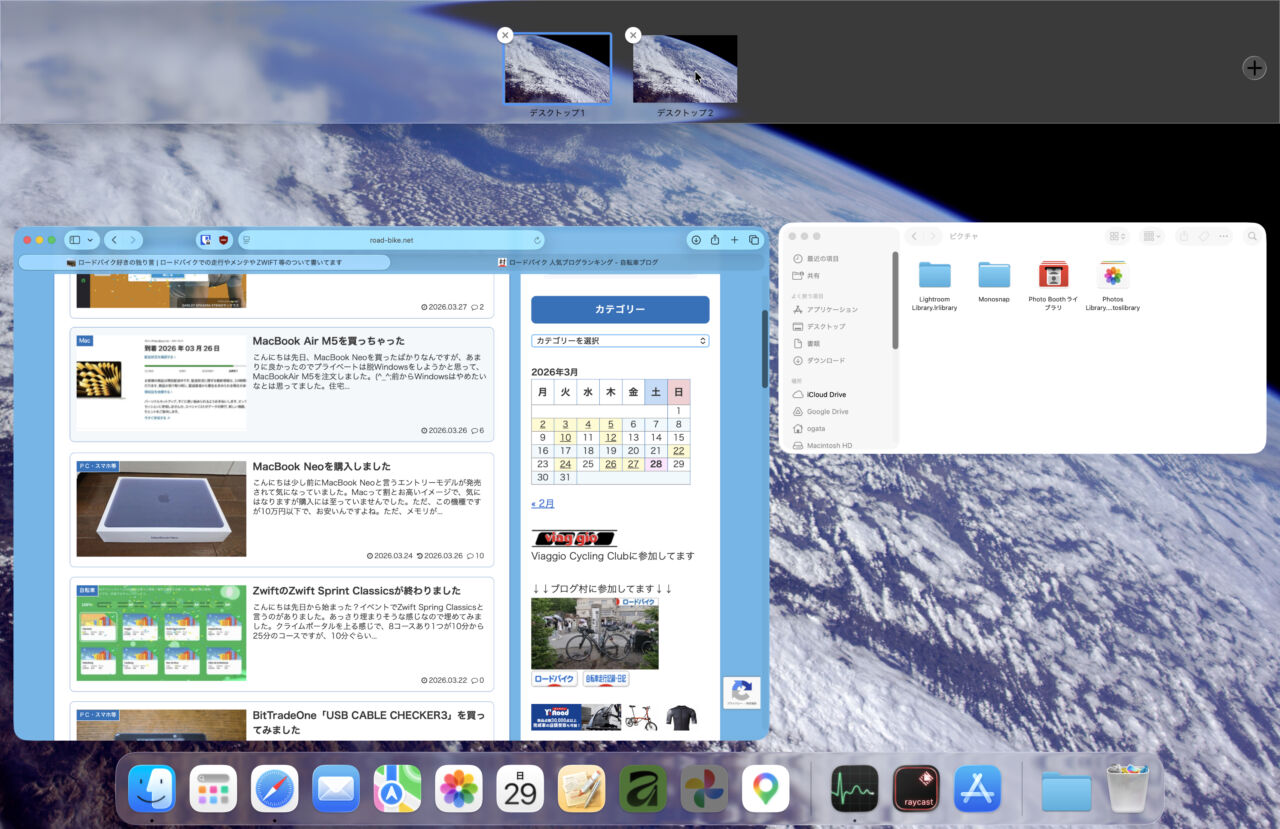Screen dimensions: 1280x829
Task: Open Activity Monitor in the Dock
Action: 854,789
